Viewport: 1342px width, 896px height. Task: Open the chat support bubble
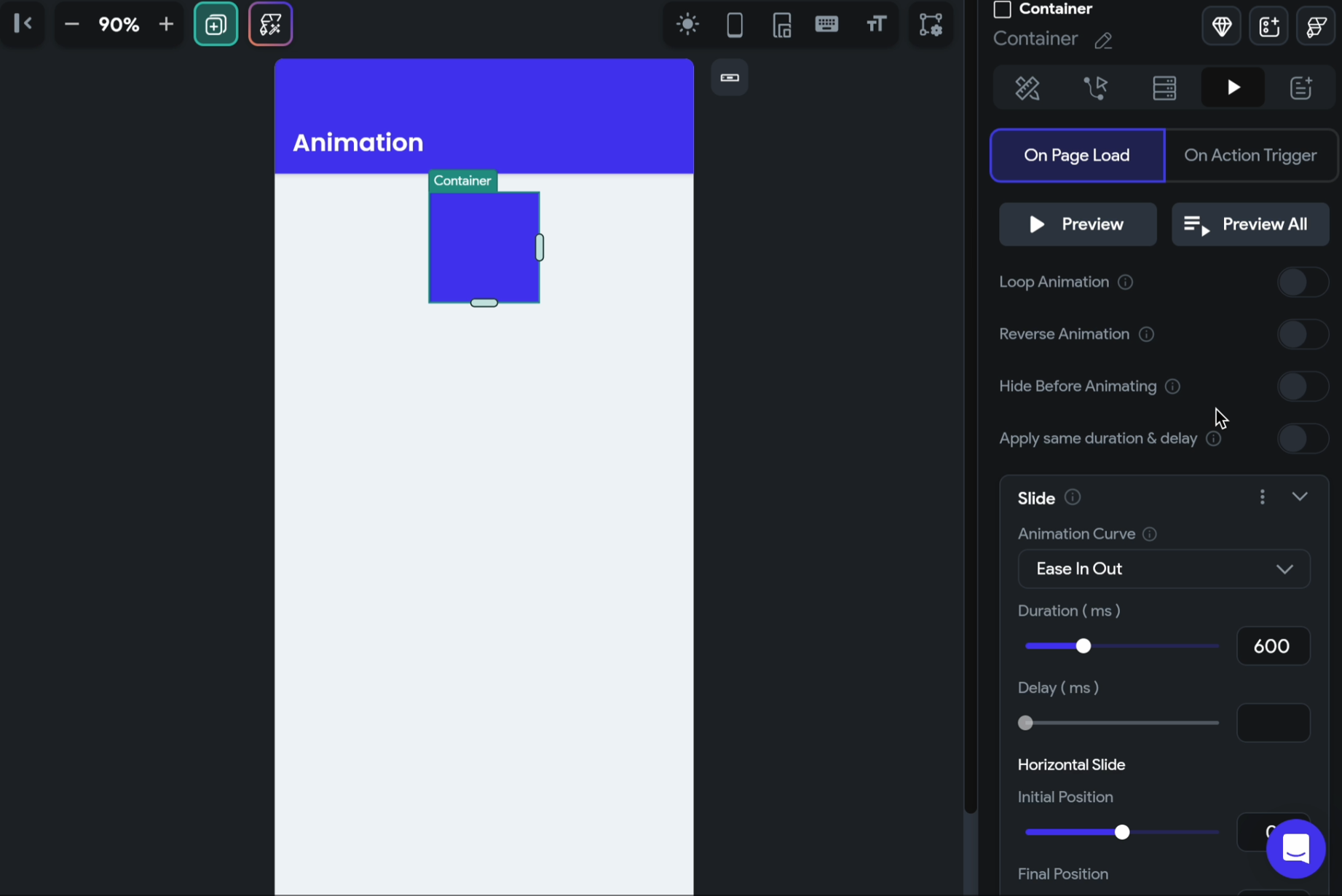click(x=1295, y=849)
